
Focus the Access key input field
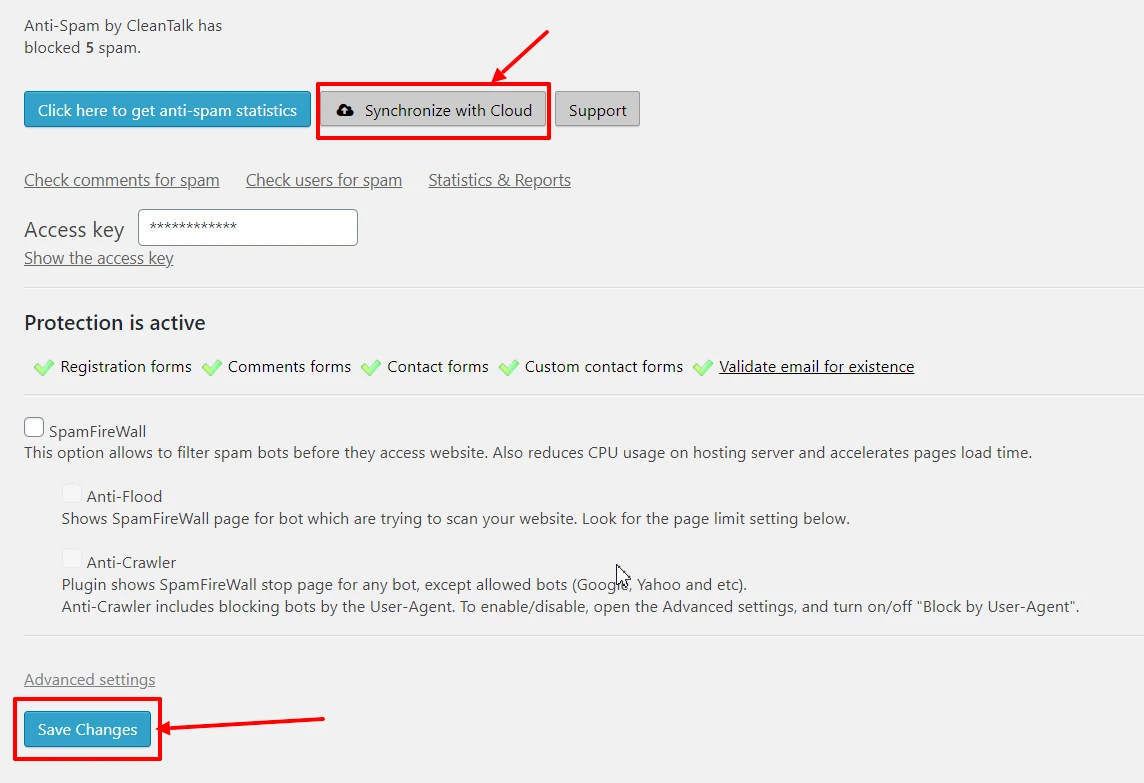247,227
